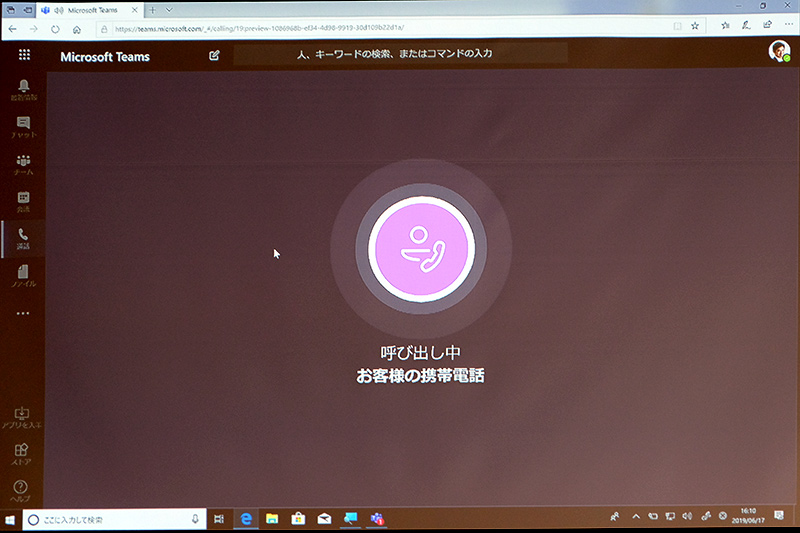Image resolution: width=800 pixels, height=533 pixels.
Task: Go to Edge home page
Action: tap(77, 29)
